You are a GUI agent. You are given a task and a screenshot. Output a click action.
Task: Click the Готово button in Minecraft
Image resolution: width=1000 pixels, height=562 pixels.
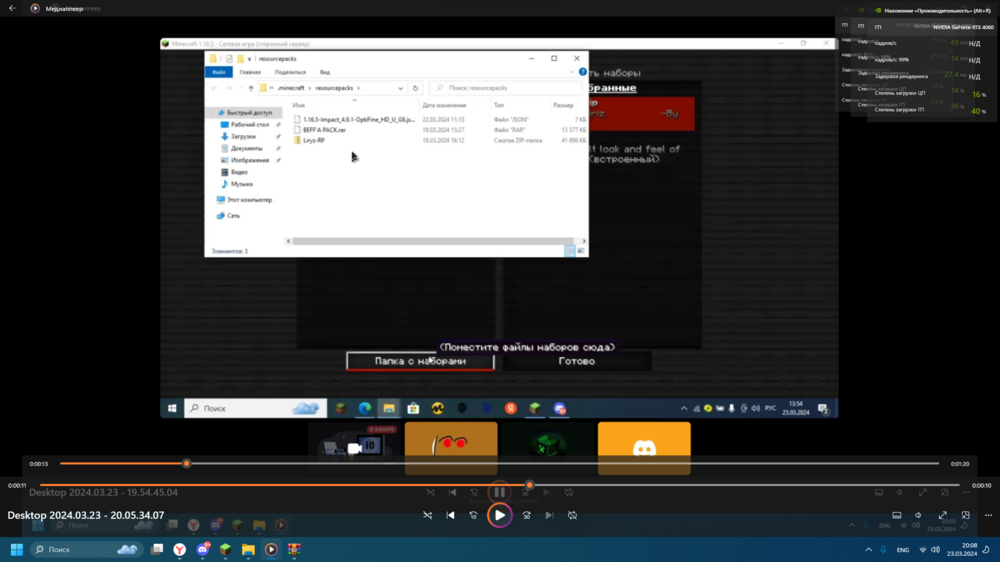577,361
